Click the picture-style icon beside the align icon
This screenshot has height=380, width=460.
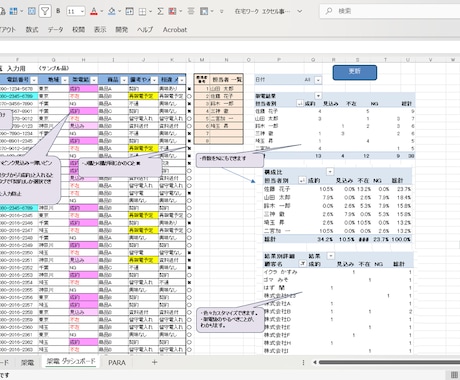tap(204, 11)
